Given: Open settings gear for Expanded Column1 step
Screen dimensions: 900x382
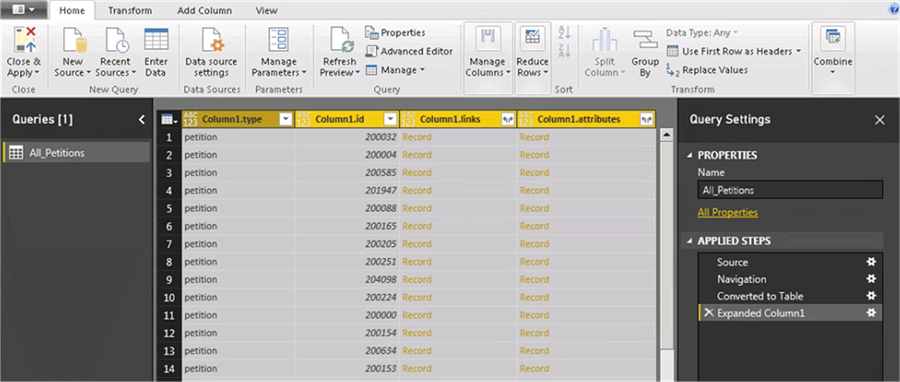Looking at the screenshot, I should click(871, 313).
